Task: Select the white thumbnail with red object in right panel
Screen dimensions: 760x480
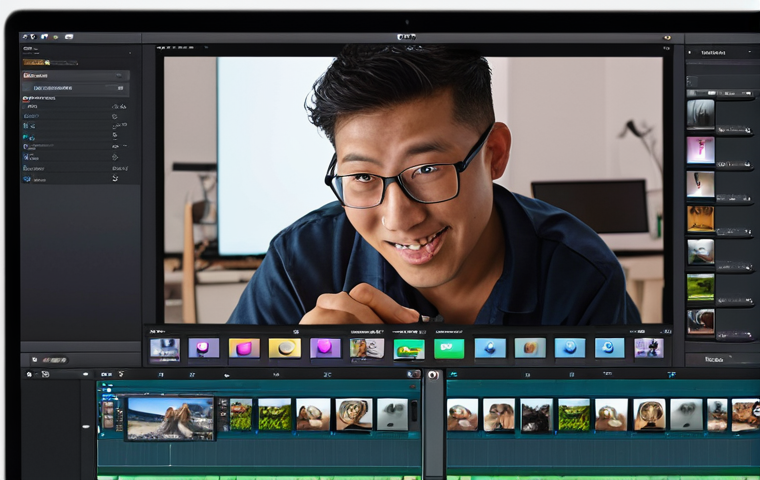Action: 700,184
